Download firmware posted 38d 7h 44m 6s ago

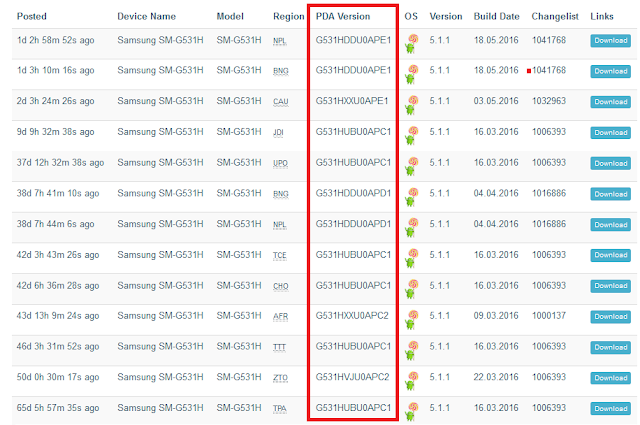pyautogui.click(x=610, y=225)
